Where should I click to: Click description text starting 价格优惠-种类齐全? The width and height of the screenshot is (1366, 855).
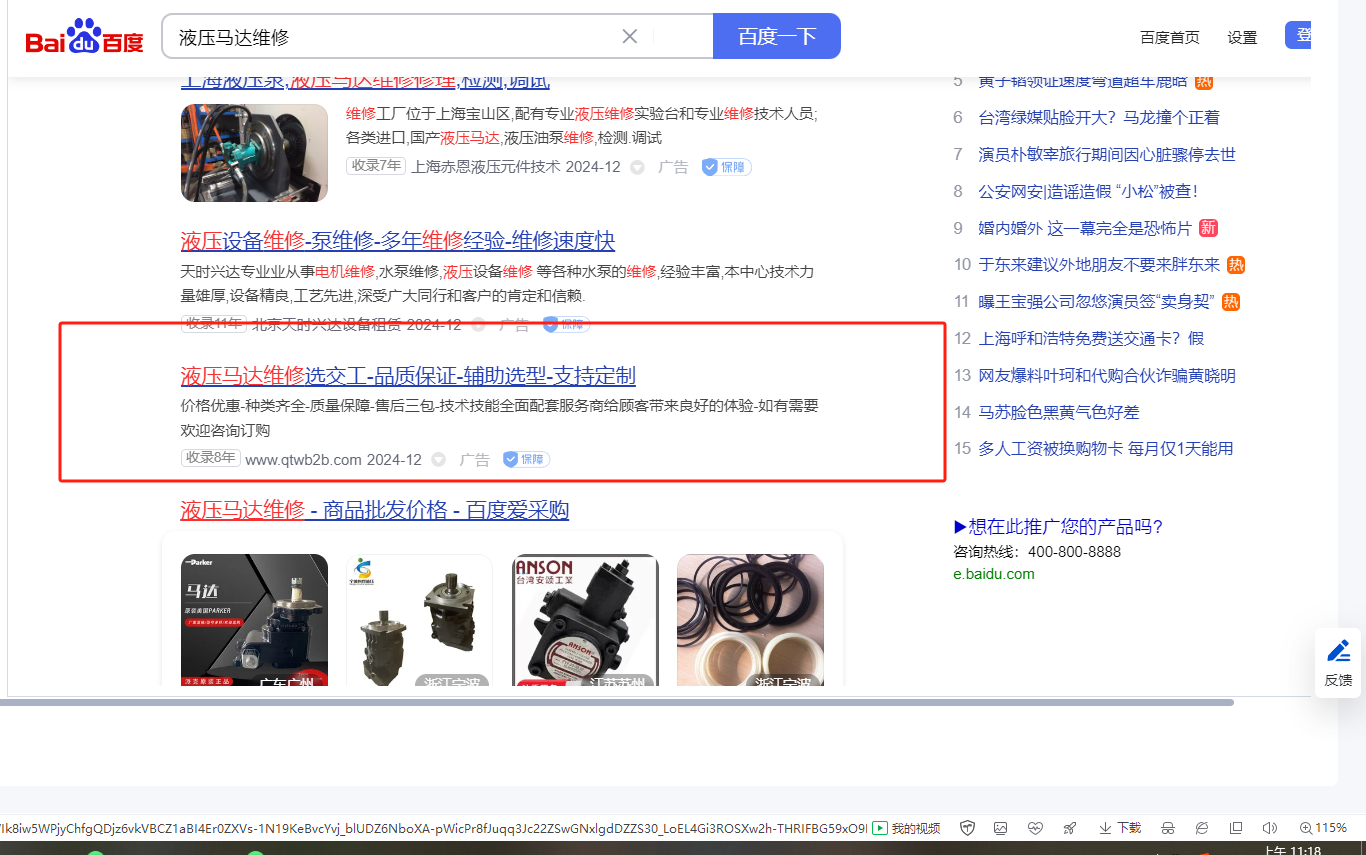pyautogui.click(x=500, y=418)
